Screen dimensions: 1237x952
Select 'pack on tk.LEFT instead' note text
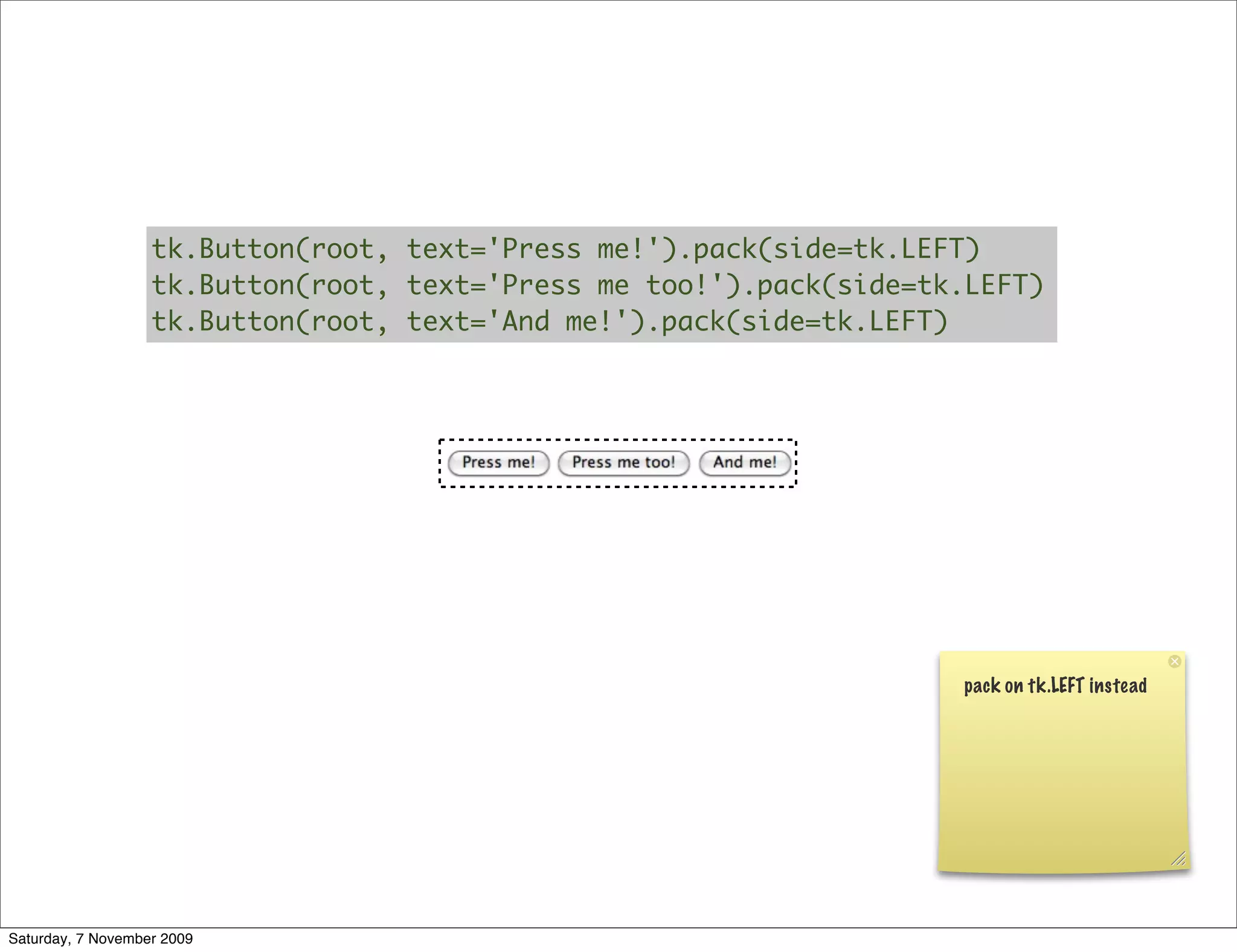[x=1055, y=686]
